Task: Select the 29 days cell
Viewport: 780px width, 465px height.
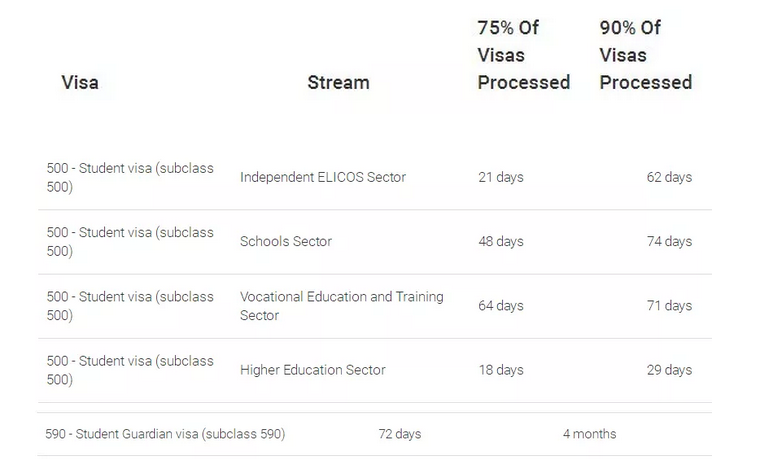Action: point(669,370)
